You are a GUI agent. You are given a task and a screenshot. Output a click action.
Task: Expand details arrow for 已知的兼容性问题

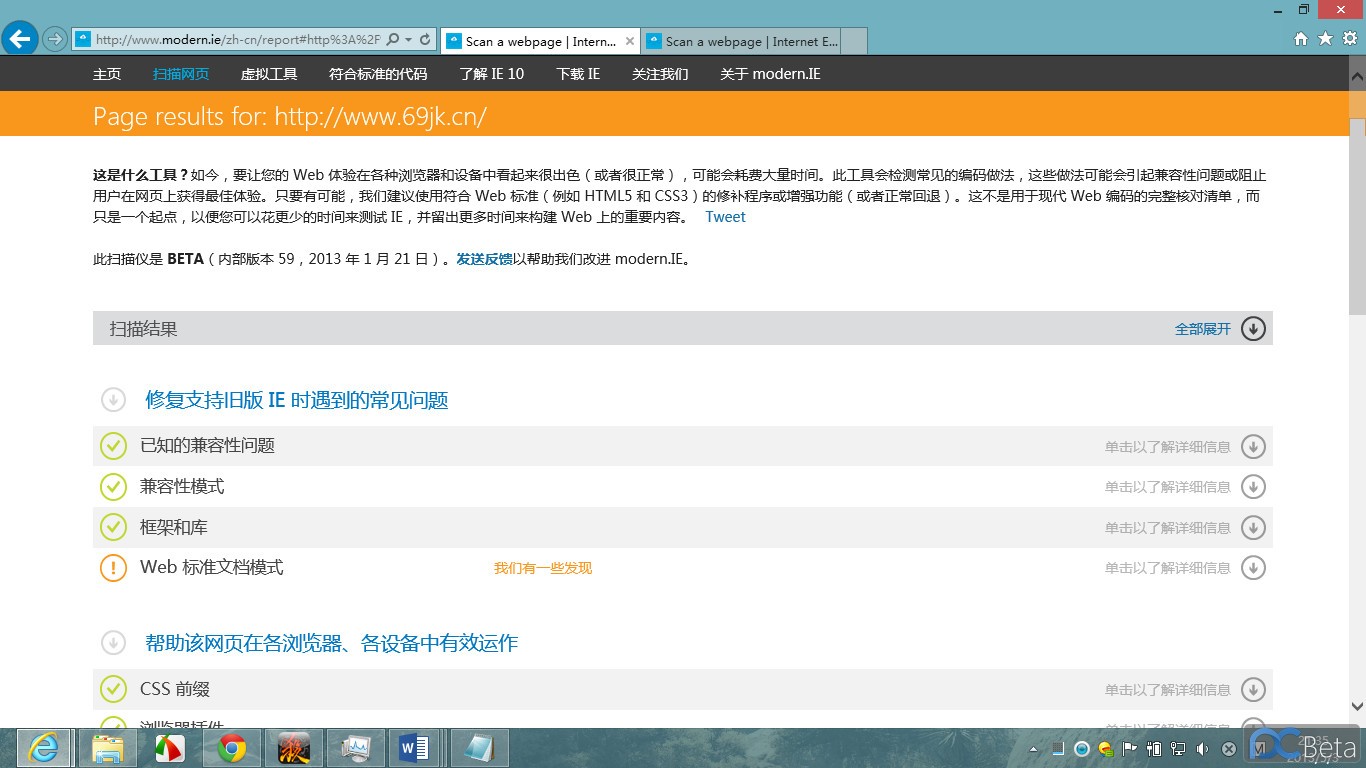tap(1253, 446)
